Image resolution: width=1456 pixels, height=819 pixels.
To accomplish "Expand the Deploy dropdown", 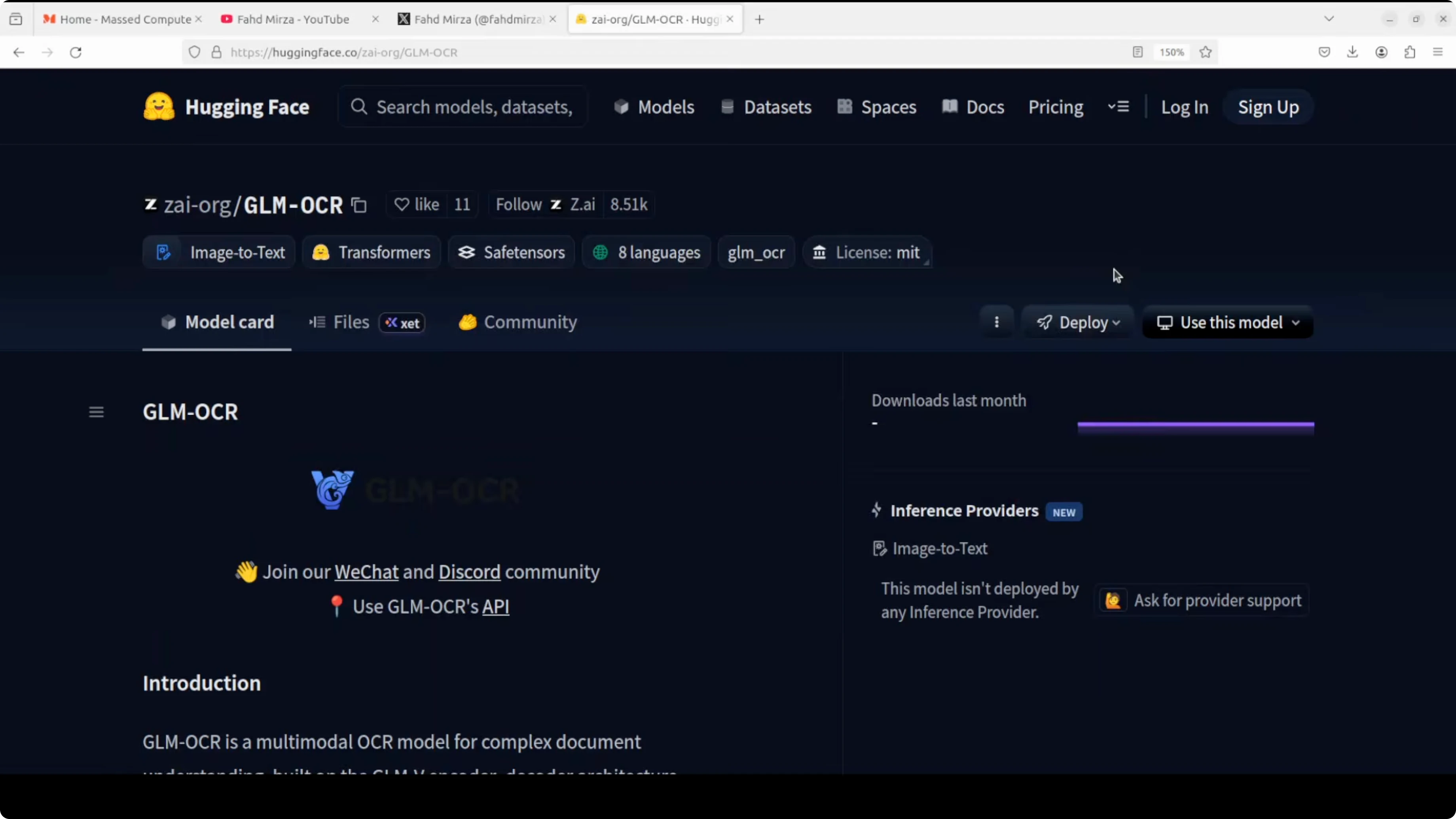I will [x=1078, y=322].
